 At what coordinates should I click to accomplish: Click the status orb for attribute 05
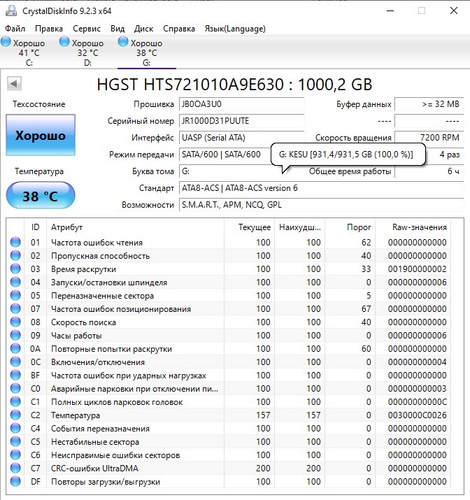15,295
